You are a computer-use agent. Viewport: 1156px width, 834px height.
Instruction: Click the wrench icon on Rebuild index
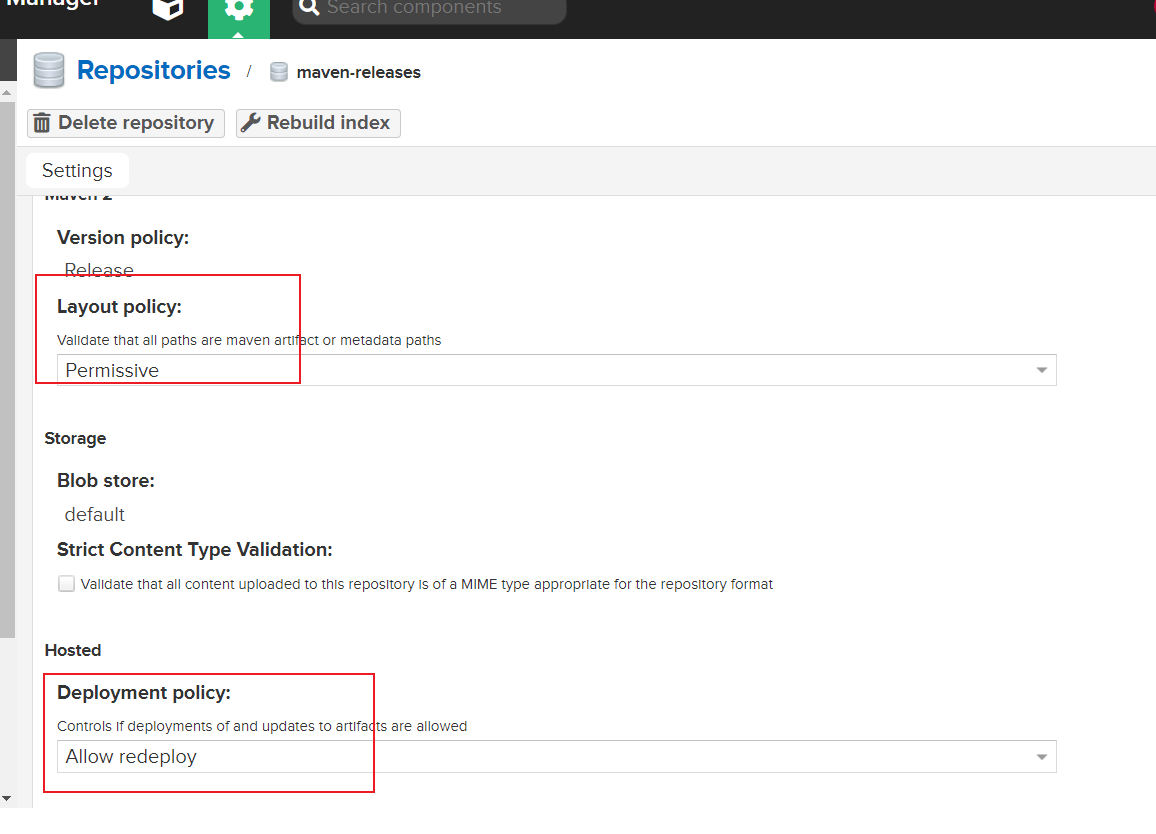coord(251,123)
